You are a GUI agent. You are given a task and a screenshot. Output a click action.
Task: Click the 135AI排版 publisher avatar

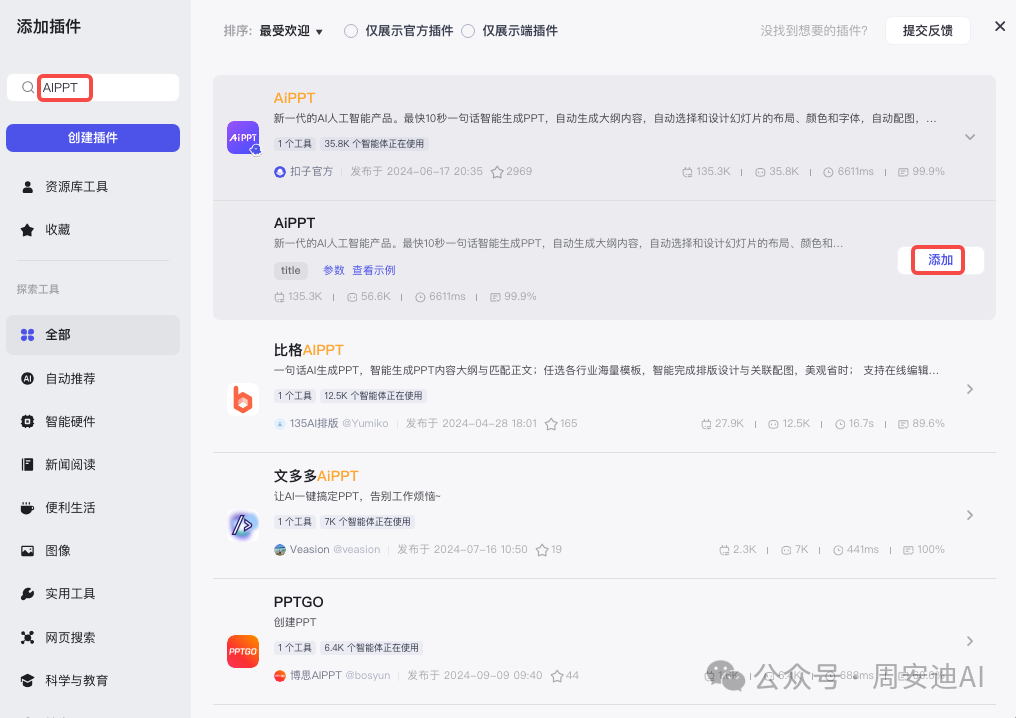(280, 424)
